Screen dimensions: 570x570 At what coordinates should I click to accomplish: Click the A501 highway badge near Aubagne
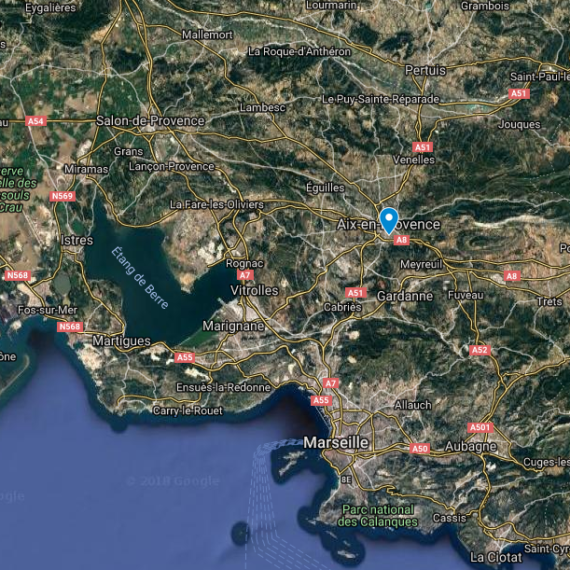click(x=480, y=427)
